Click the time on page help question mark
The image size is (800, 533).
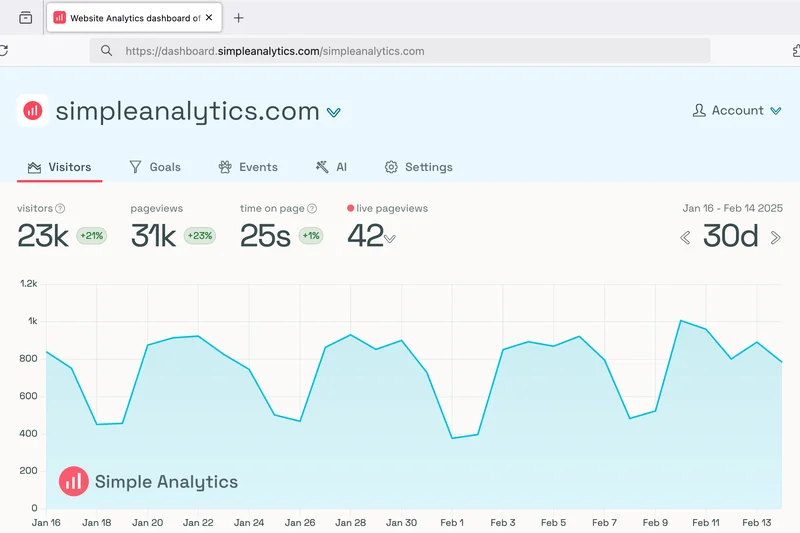[312, 208]
